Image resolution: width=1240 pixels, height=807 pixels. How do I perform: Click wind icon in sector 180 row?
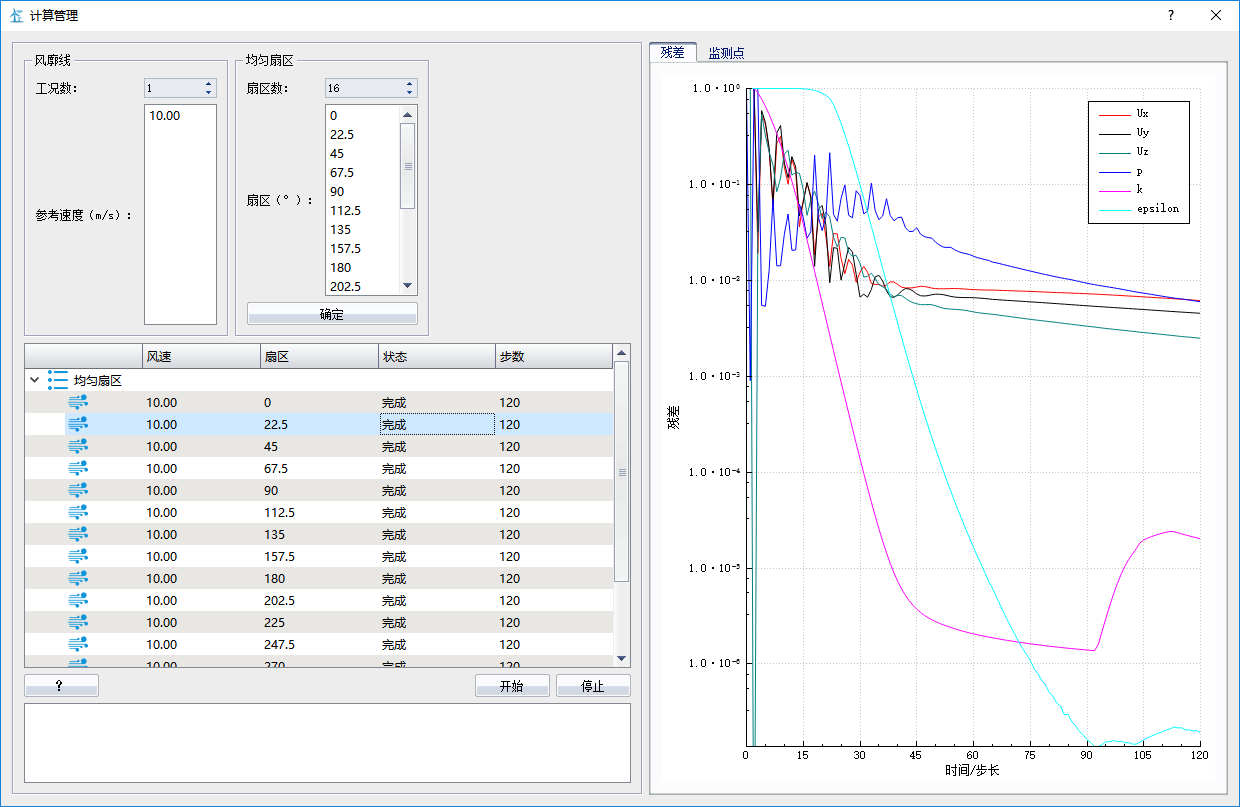(x=78, y=578)
